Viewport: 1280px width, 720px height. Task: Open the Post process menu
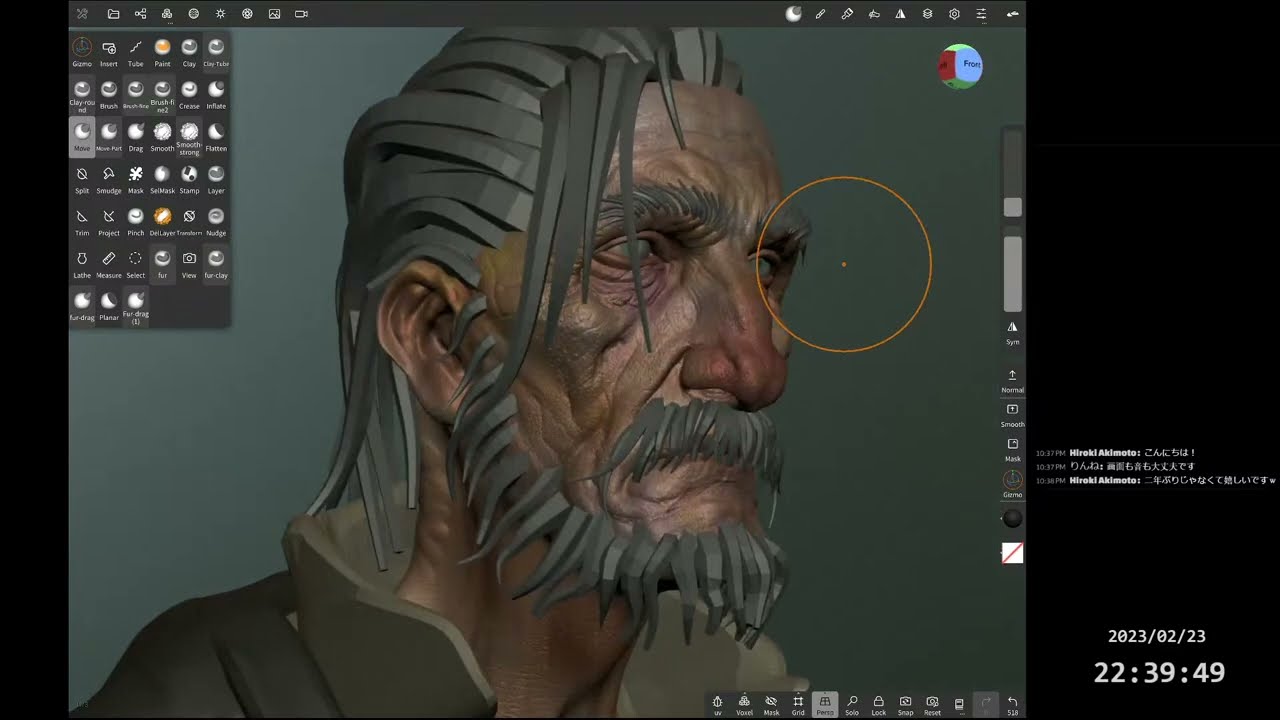(x=248, y=14)
